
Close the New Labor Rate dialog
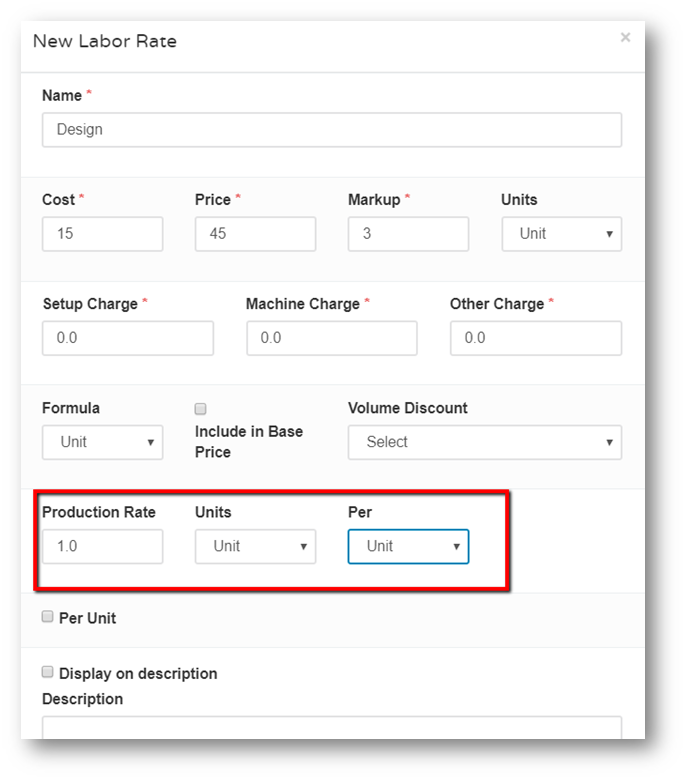625,37
